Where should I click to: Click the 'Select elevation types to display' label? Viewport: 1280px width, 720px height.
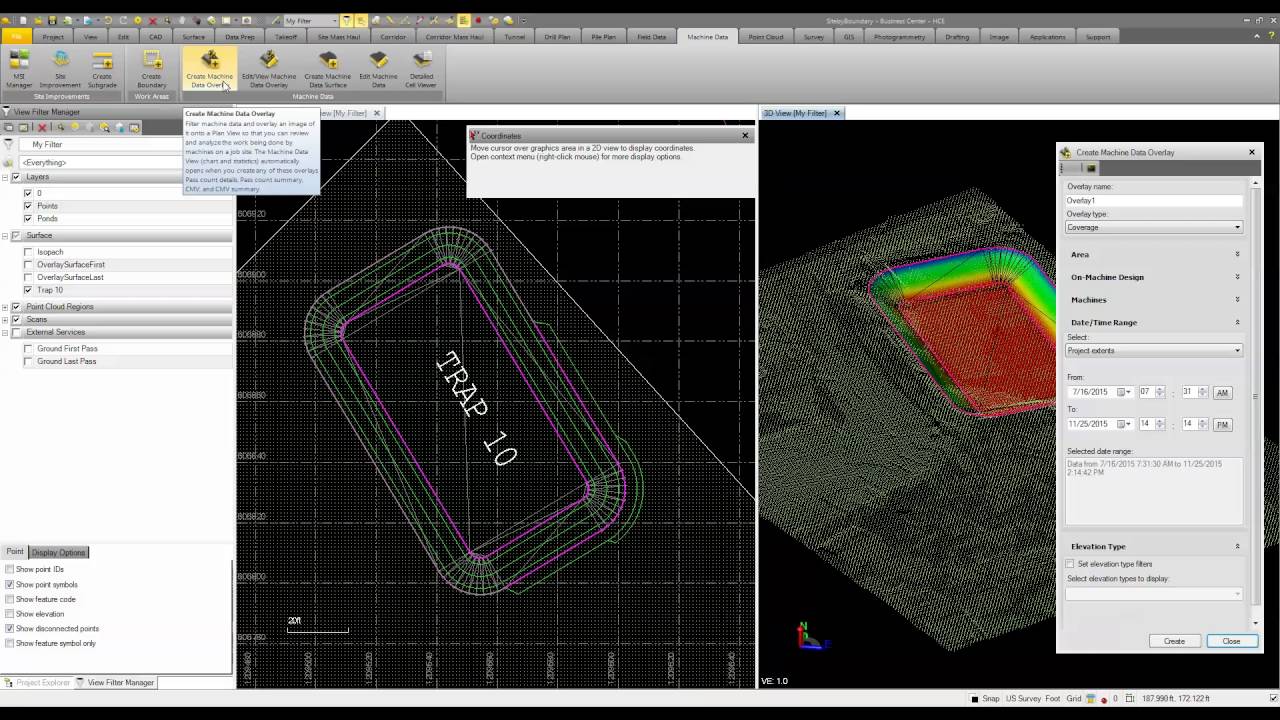point(1117,579)
